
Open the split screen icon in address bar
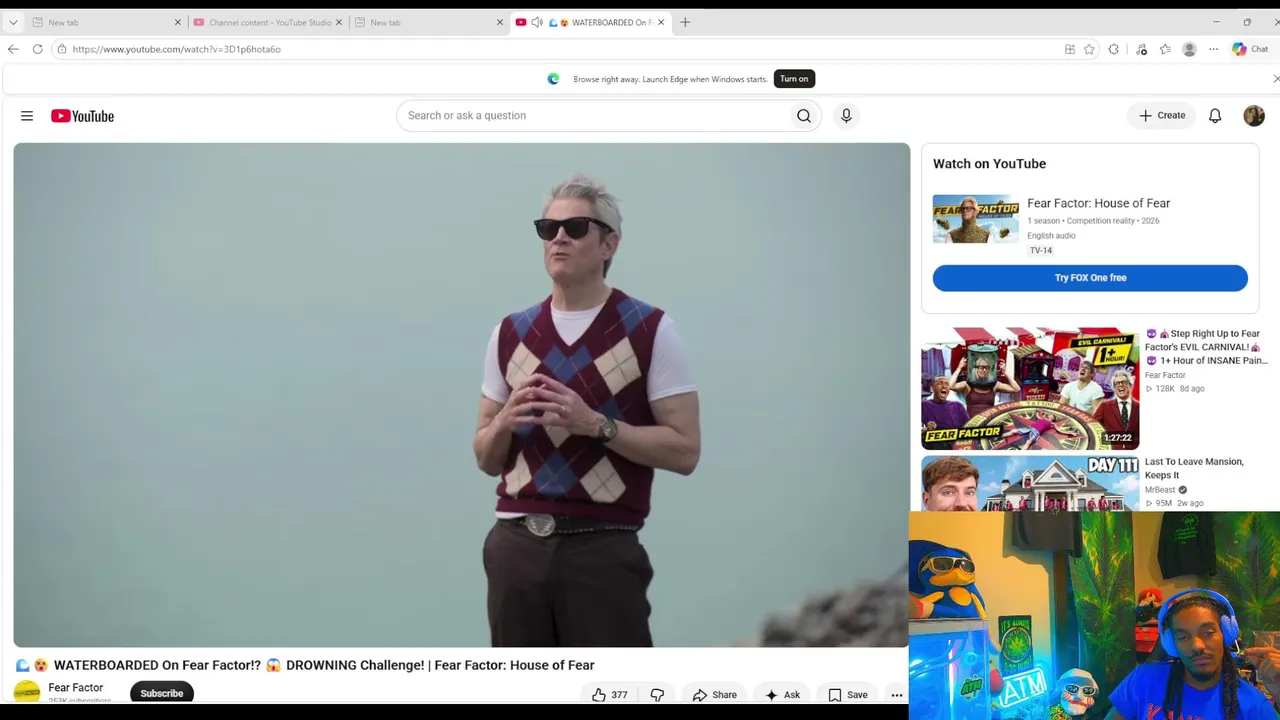tap(1070, 49)
